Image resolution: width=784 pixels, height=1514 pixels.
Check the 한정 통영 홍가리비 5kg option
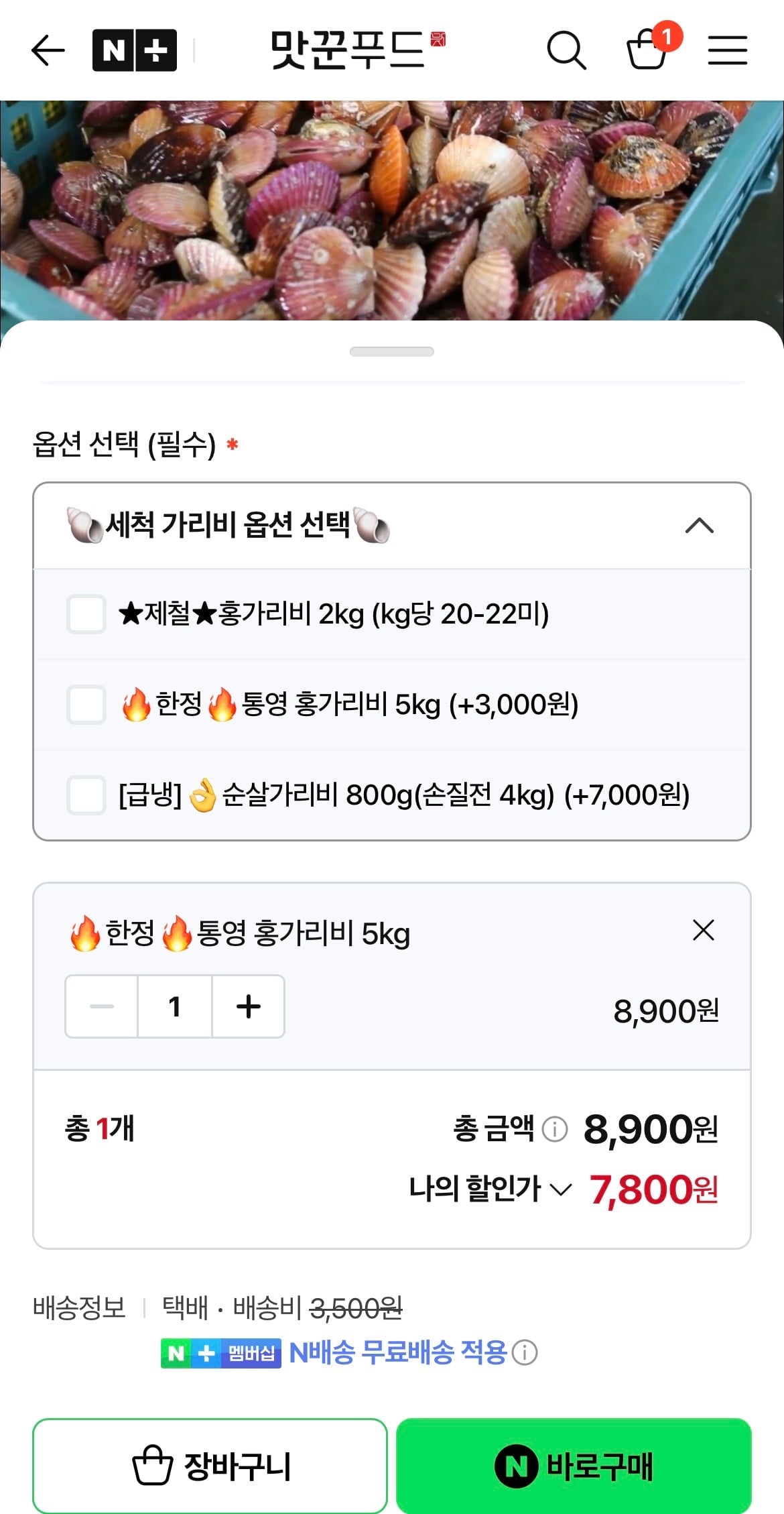[86, 705]
